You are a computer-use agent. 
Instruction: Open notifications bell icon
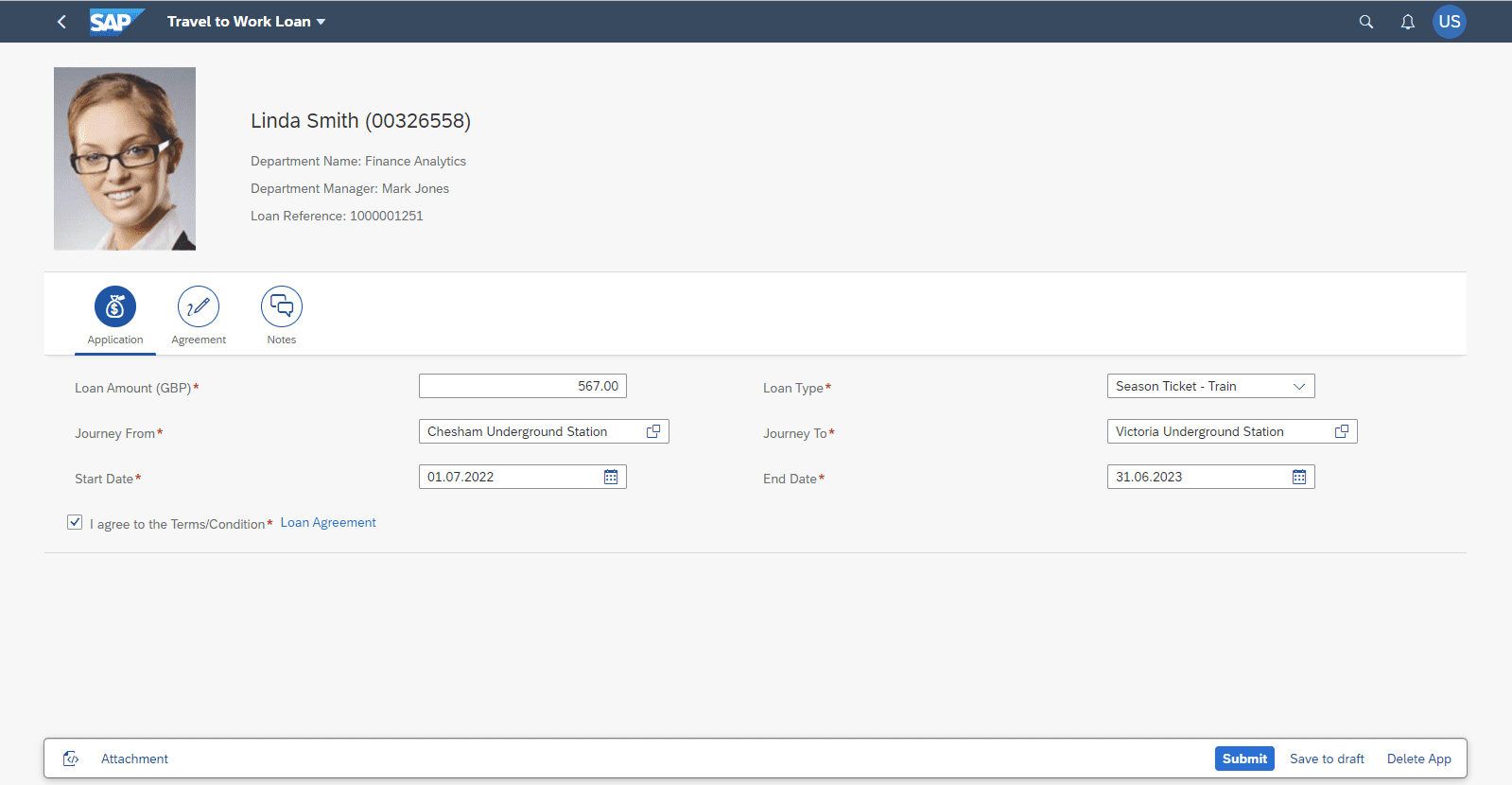[1407, 22]
